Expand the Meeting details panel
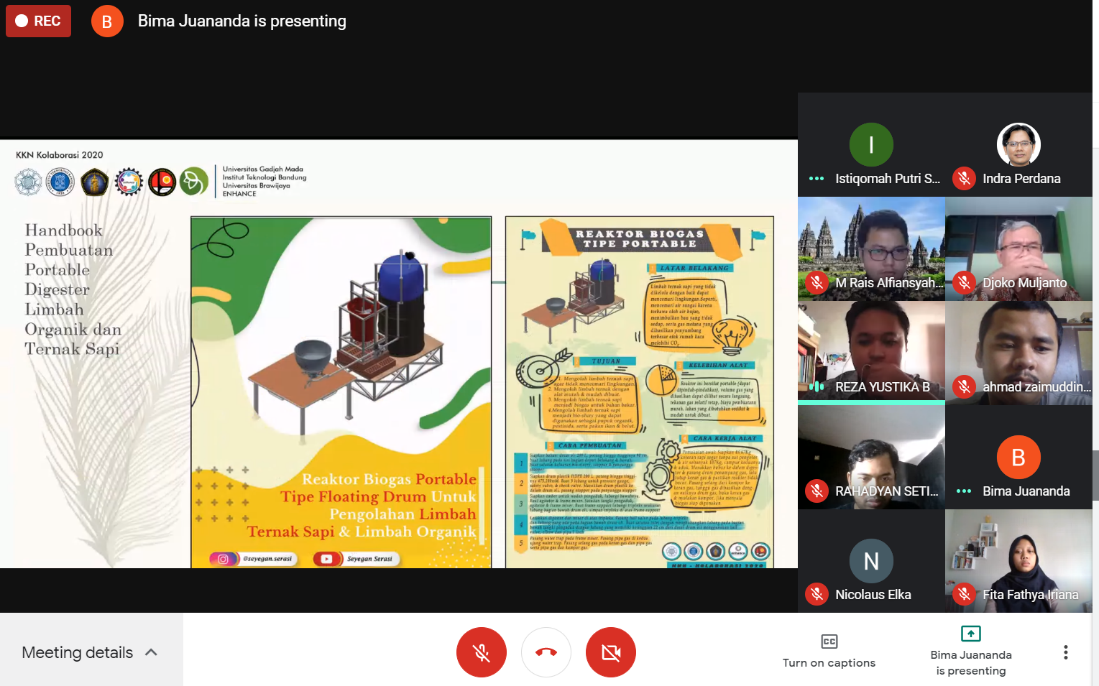This screenshot has height=686, width=1099. pyautogui.click(x=90, y=653)
